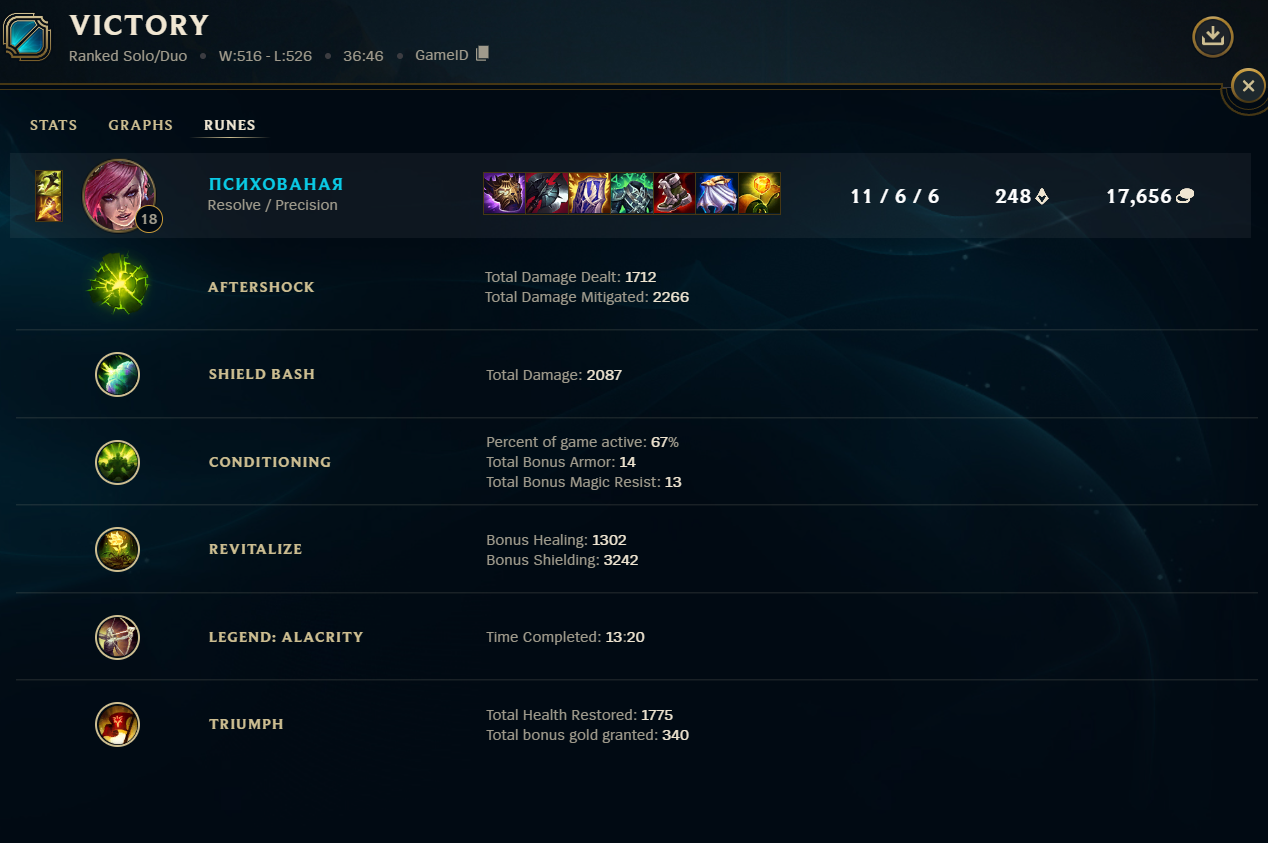The width and height of the screenshot is (1268, 843).
Task: Select the boots item icon
Action: tap(674, 194)
